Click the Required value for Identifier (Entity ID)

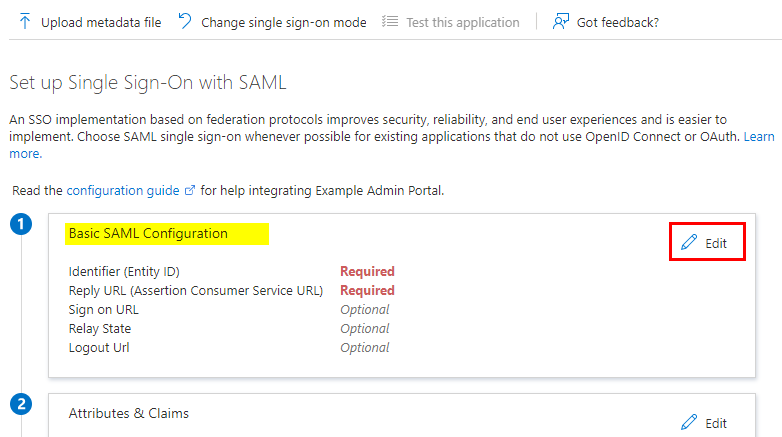[x=367, y=271]
